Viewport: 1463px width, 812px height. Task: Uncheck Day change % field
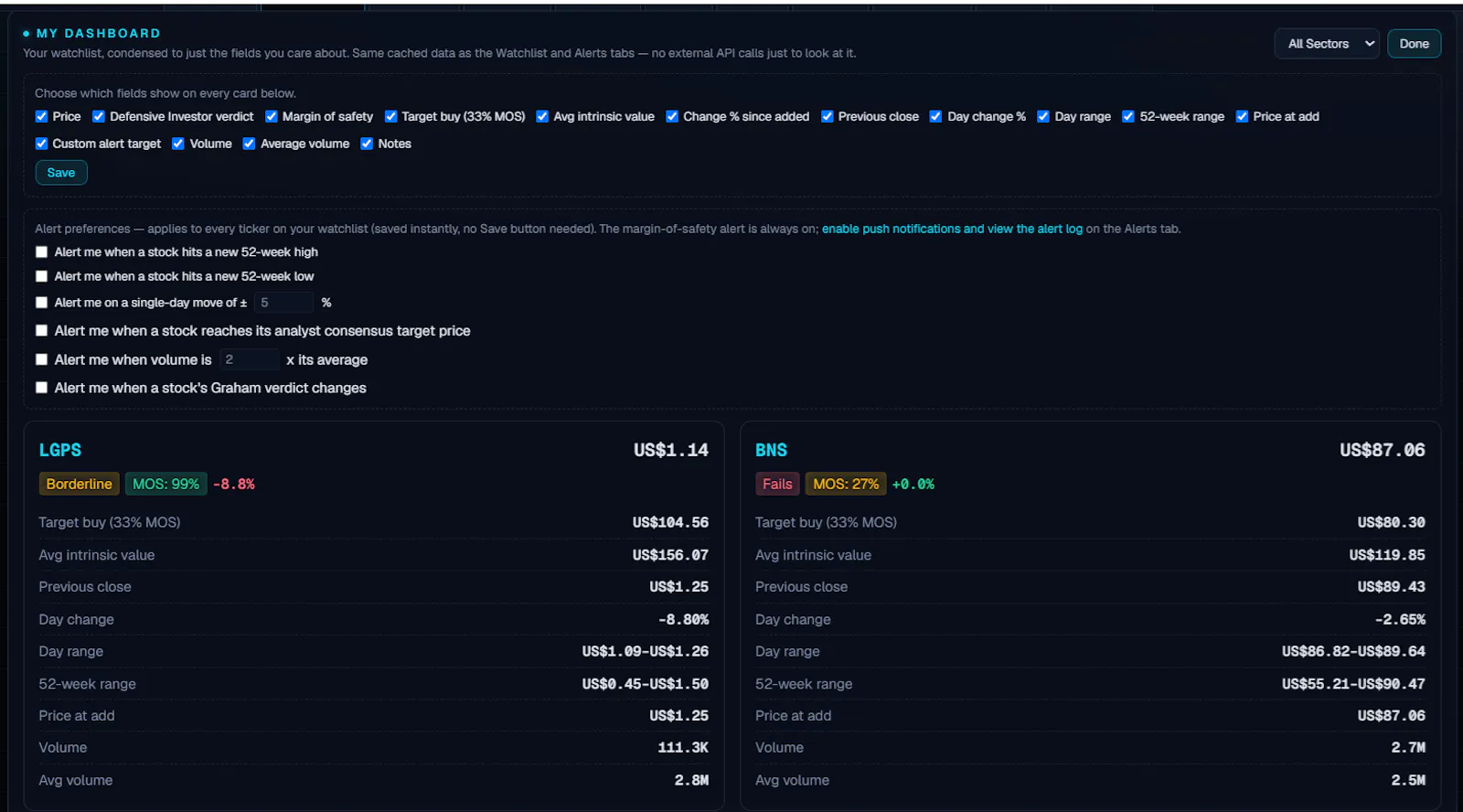click(935, 116)
